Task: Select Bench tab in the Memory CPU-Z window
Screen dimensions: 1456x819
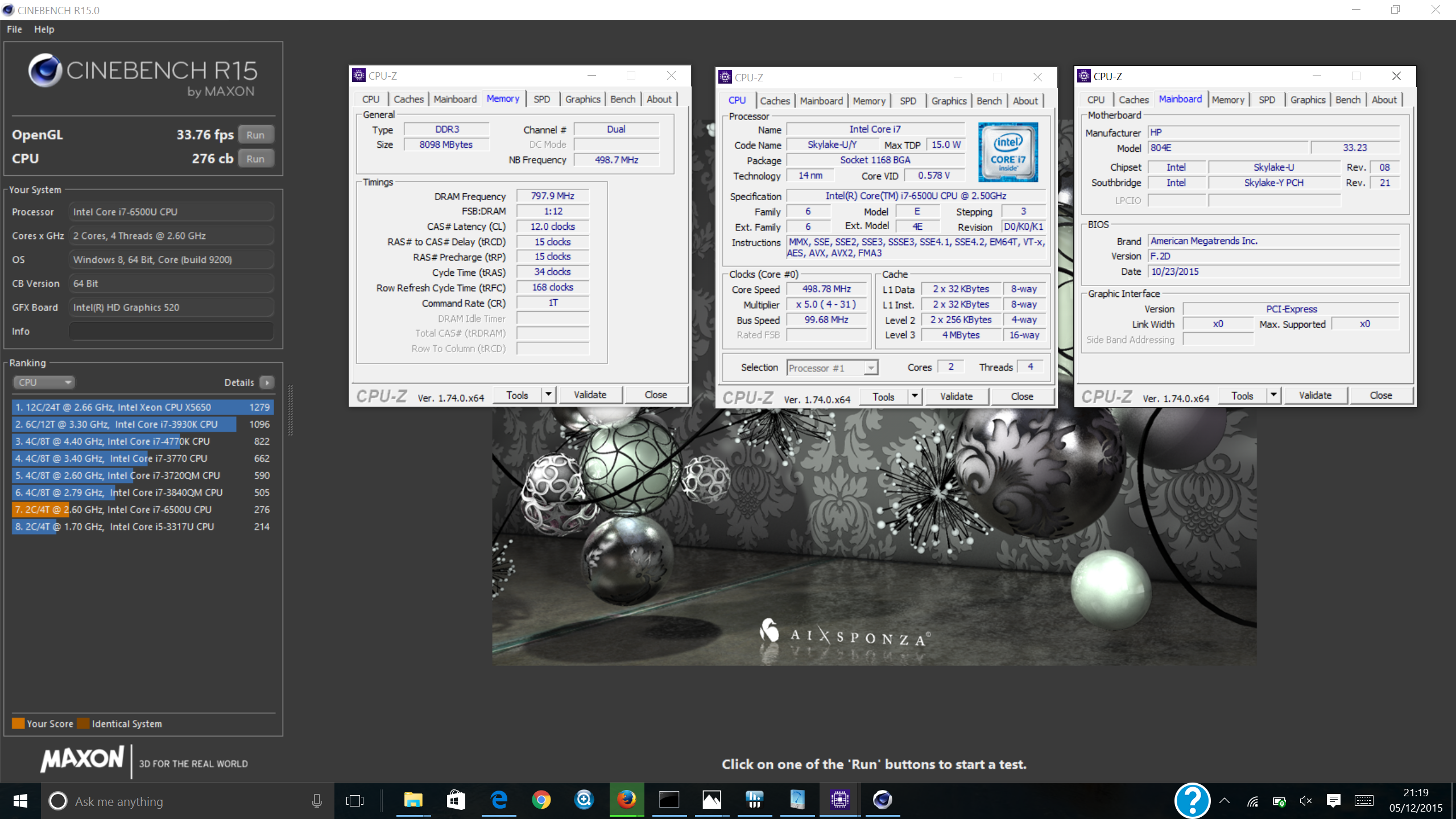Action: [x=623, y=99]
